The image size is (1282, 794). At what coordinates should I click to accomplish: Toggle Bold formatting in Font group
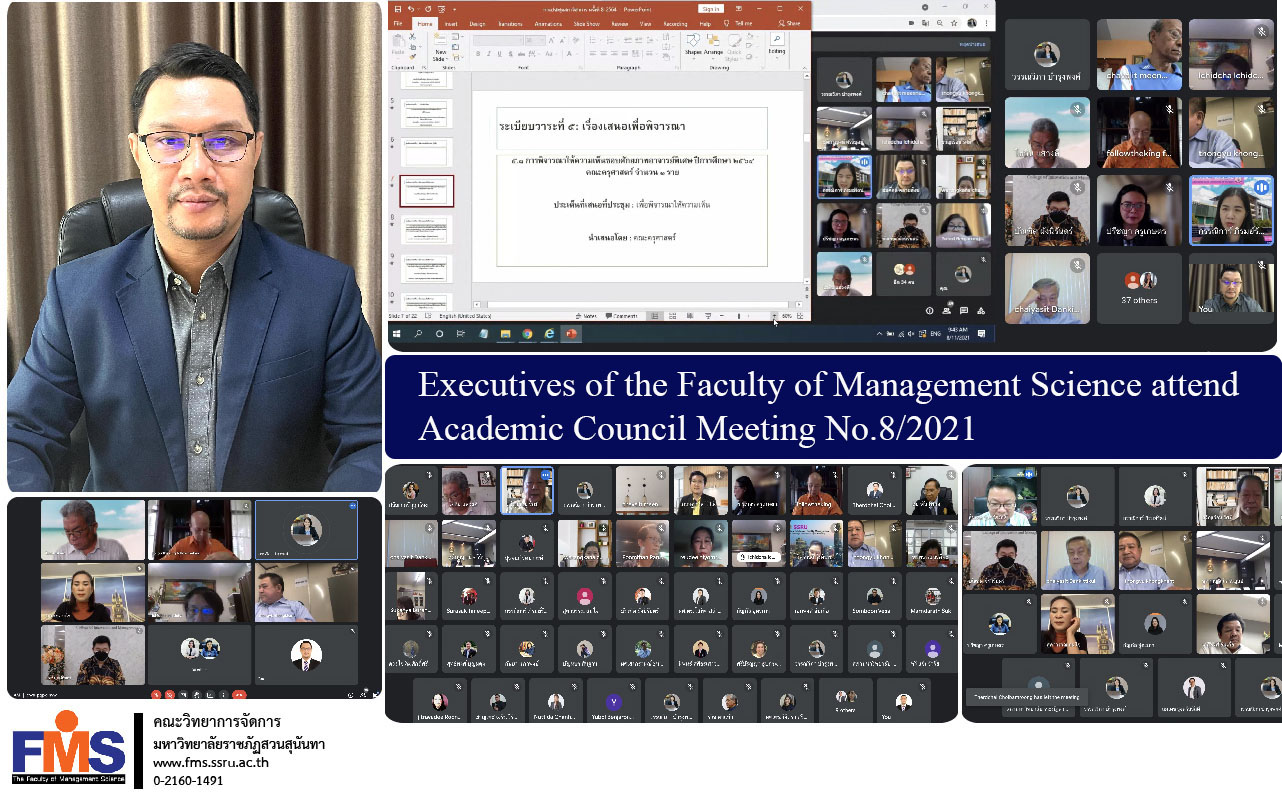click(x=478, y=54)
